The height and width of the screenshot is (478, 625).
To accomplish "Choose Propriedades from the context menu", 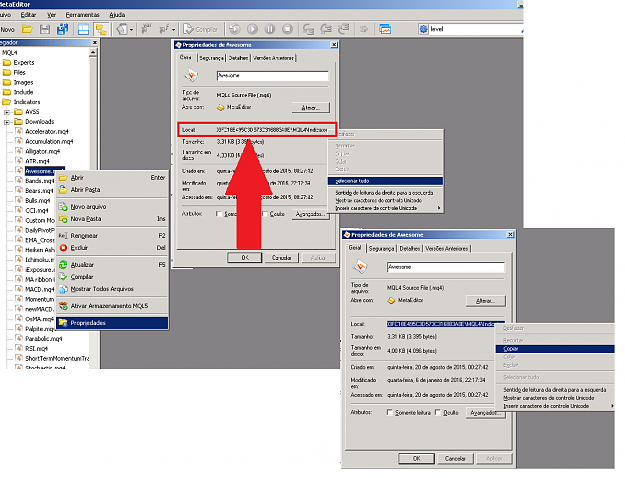I will (x=112, y=323).
